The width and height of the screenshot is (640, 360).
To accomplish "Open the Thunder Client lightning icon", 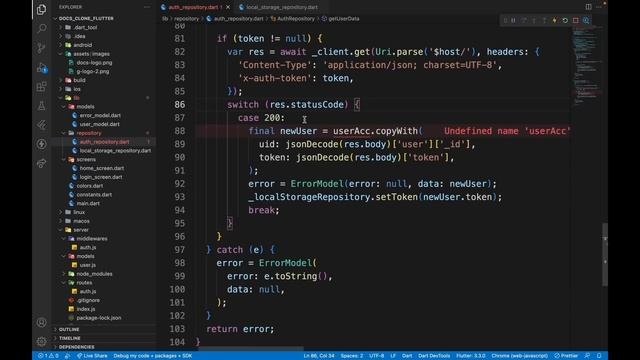I will tap(41, 144).
